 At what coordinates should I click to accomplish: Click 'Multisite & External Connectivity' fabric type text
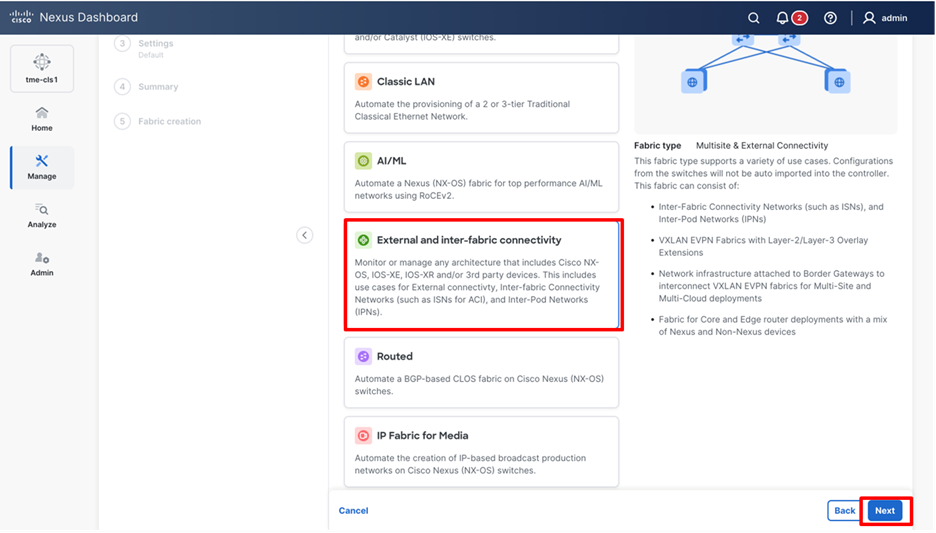762,146
